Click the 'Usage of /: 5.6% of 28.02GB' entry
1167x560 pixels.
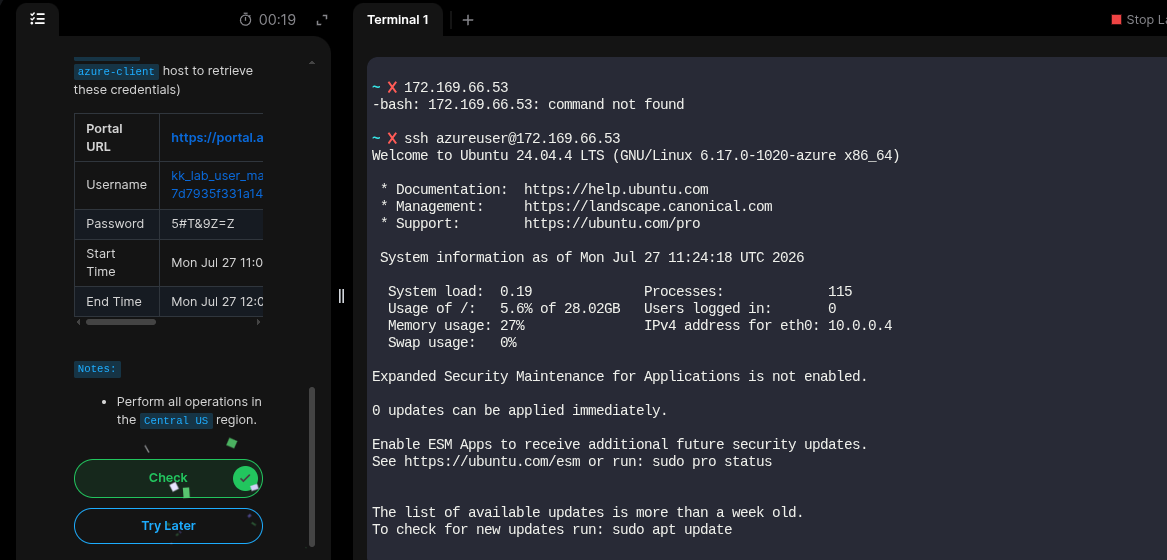[x=504, y=308]
